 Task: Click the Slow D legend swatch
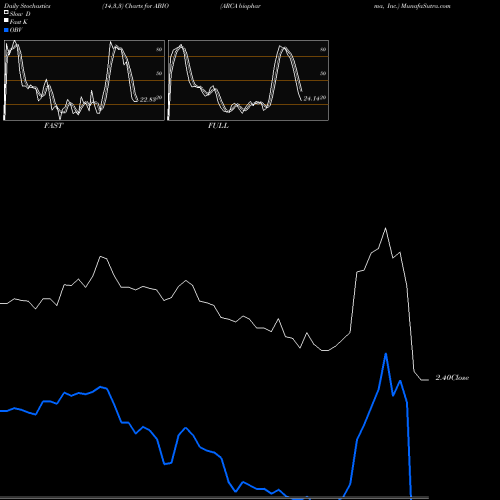pyautogui.click(x=6, y=13)
